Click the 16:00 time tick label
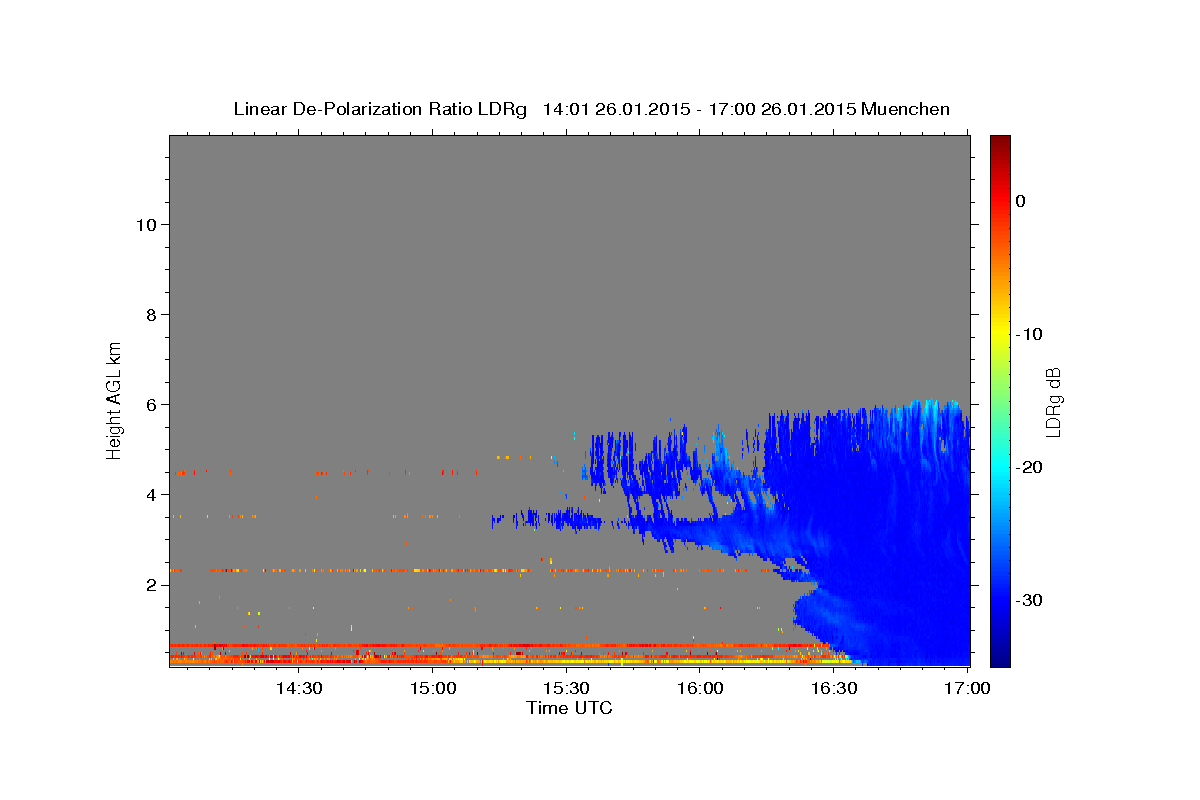Screen dimensions: 1200x800 tap(700, 688)
